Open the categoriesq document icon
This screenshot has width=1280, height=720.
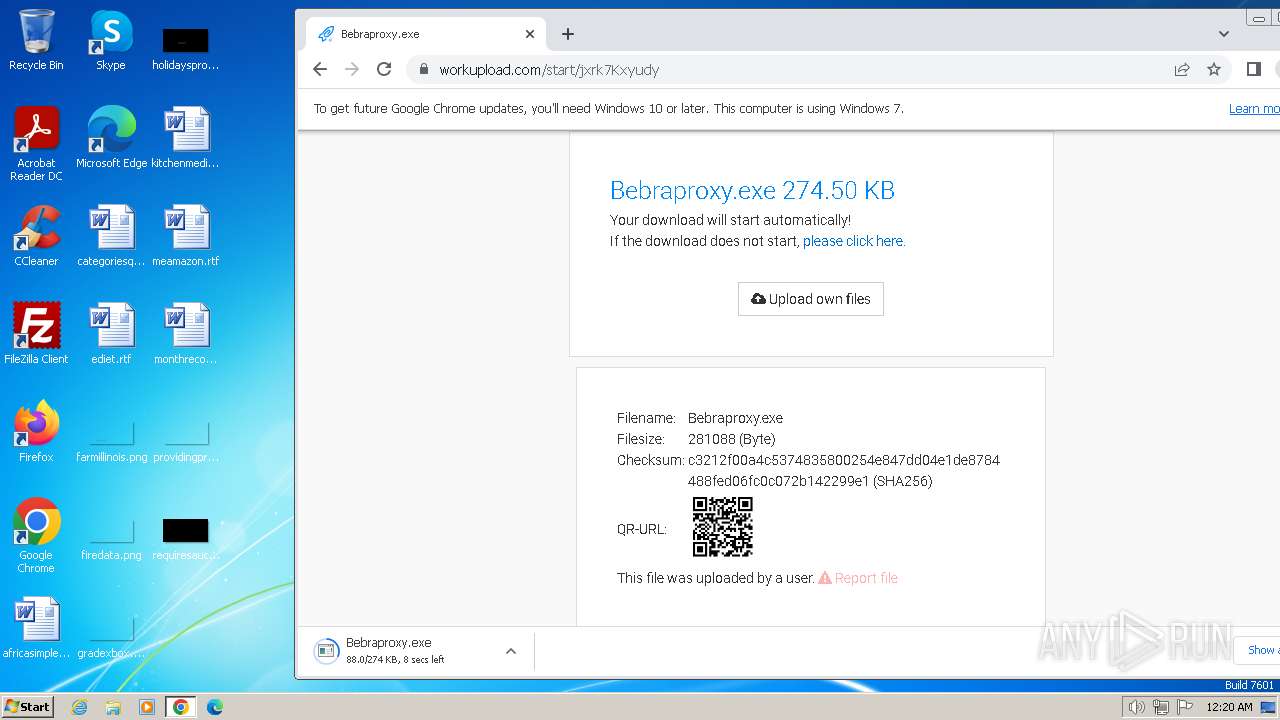click(x=111, y=235)
